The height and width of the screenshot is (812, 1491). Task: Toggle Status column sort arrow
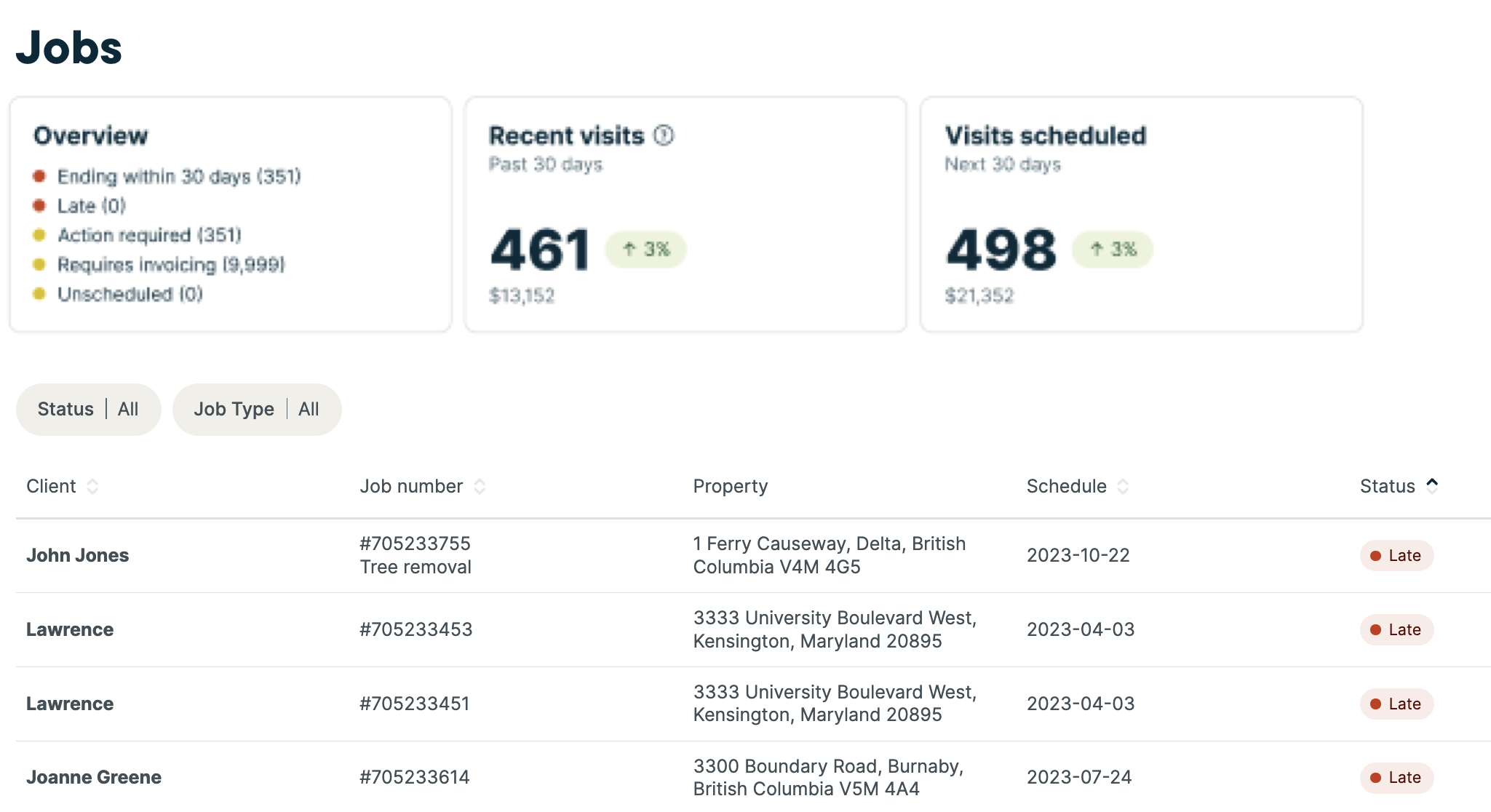1431,485
